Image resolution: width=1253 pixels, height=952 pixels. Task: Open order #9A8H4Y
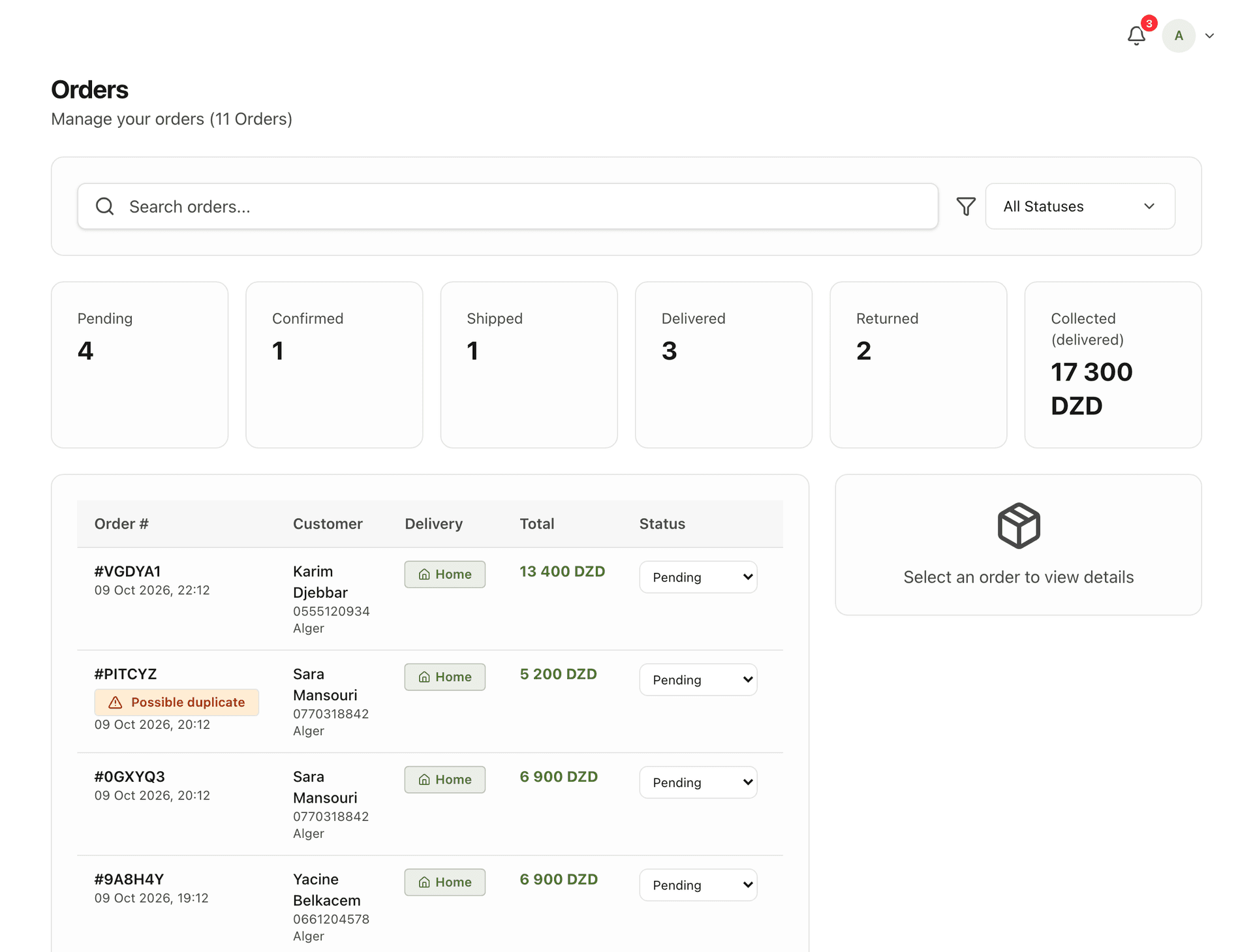129,879
